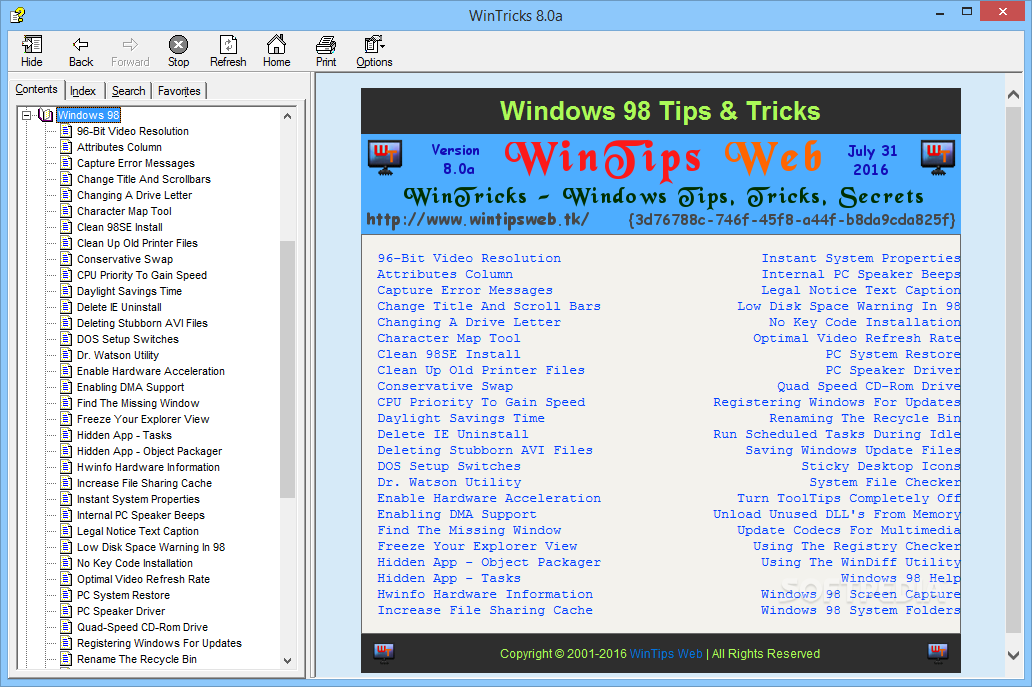Click the topic pane scroll down arrow
The width and height of the screenshot is (1032, 687).
click(1013, 655)
